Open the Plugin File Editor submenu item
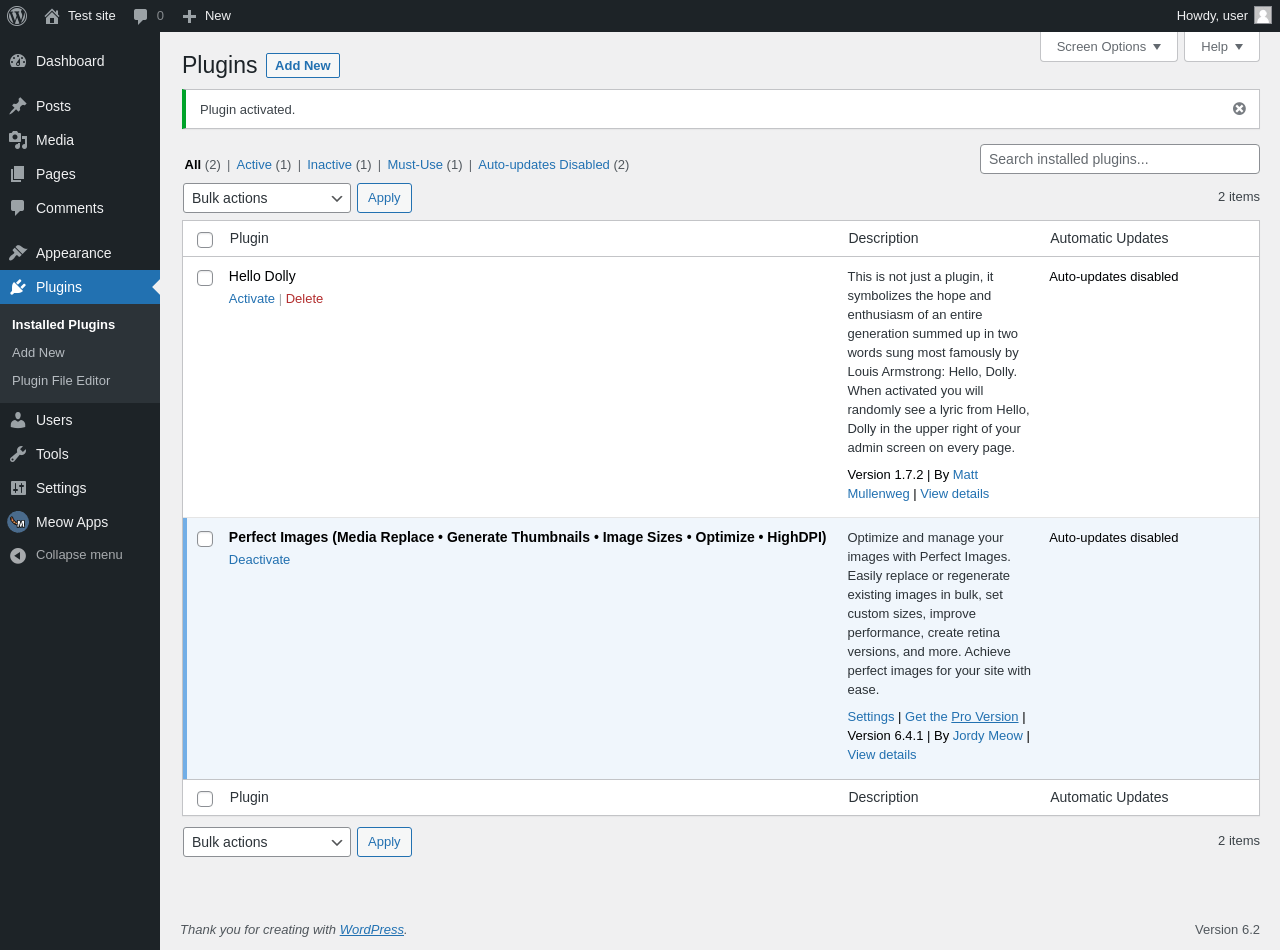This screenshot has height=950, width=1280. click(x=61, y=381)
